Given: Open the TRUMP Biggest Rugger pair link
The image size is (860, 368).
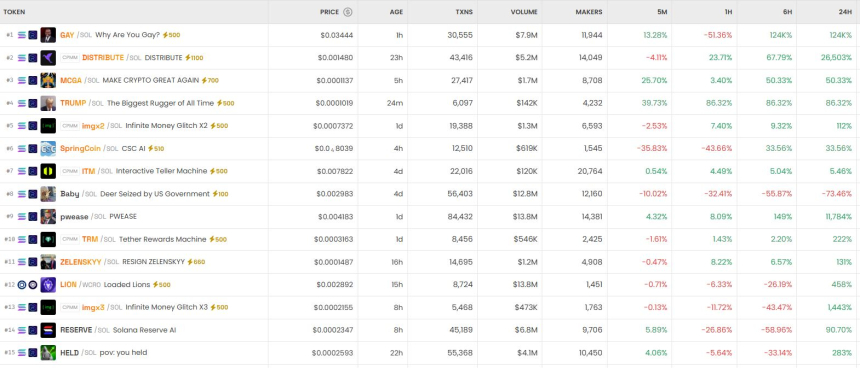Looking at the screenshot, I should click(137, 103).
